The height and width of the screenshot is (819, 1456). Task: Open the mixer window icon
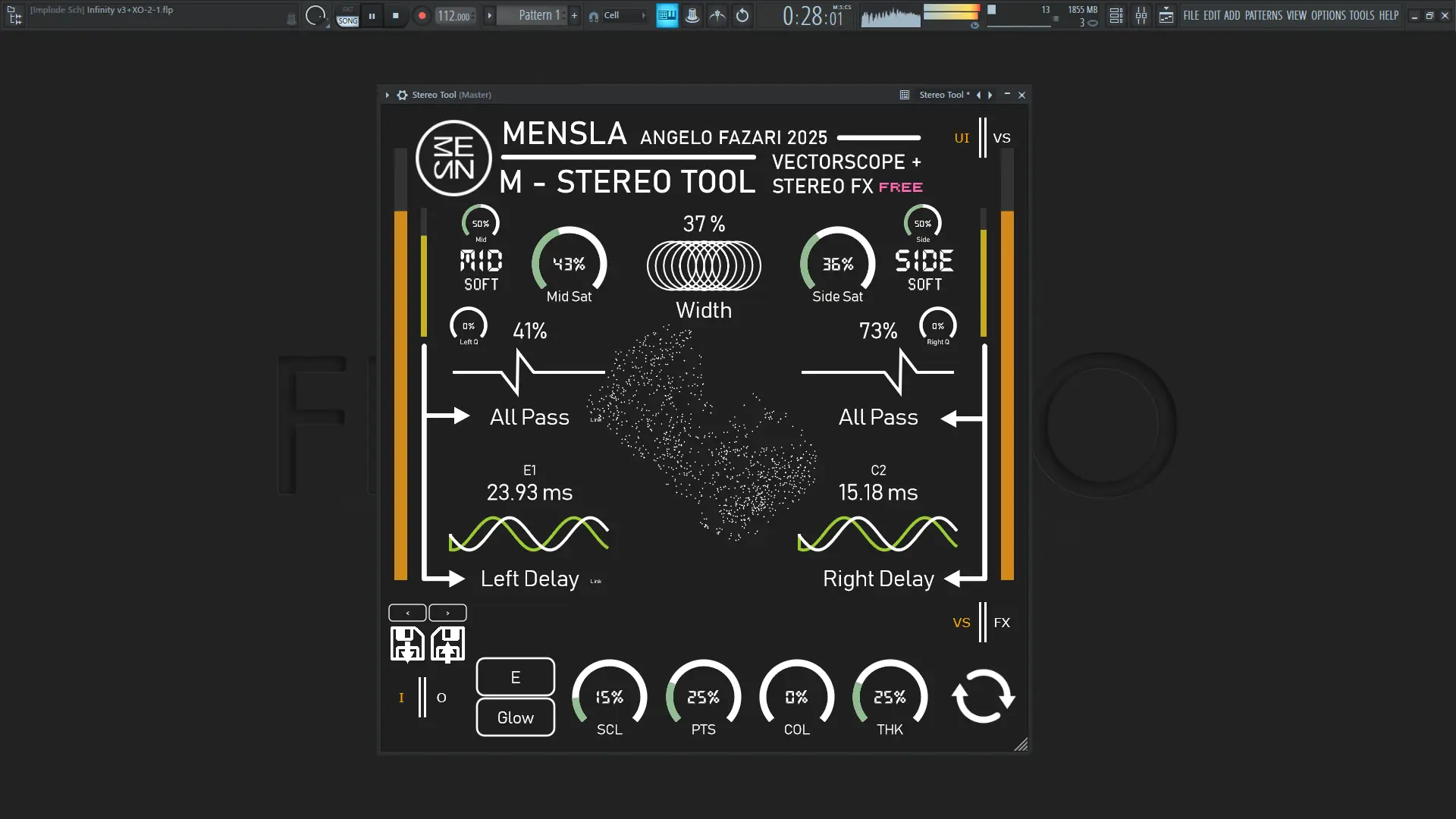(1141, 15)
